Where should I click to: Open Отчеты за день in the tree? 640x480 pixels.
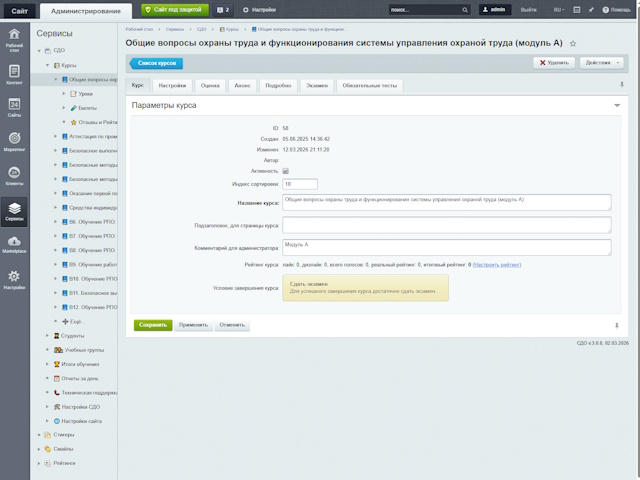point(76,378)
